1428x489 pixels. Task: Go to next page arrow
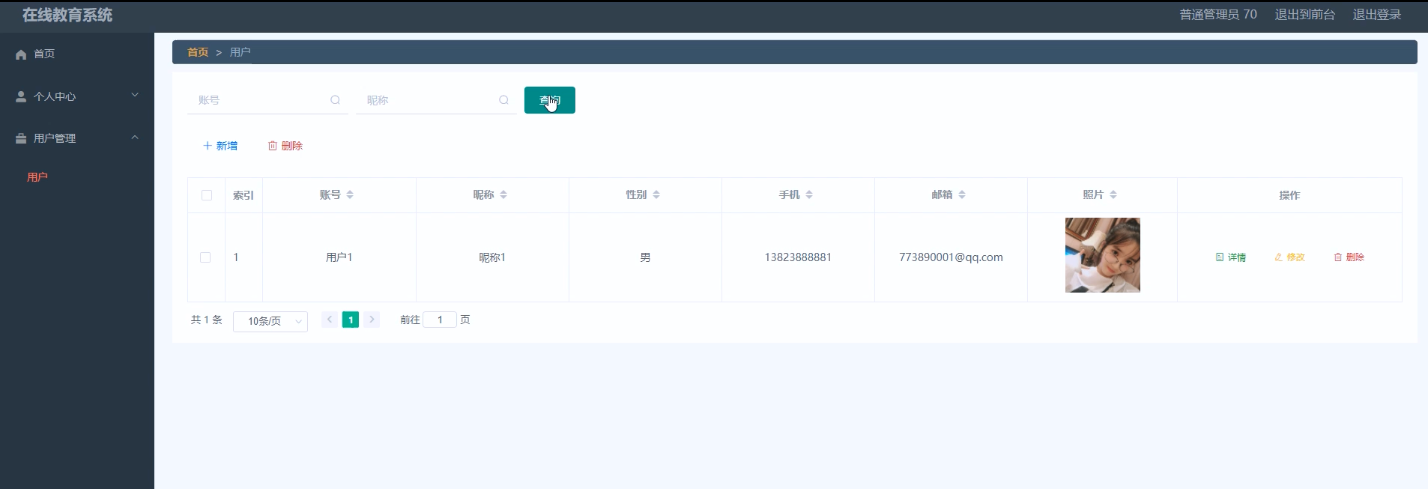372,320
